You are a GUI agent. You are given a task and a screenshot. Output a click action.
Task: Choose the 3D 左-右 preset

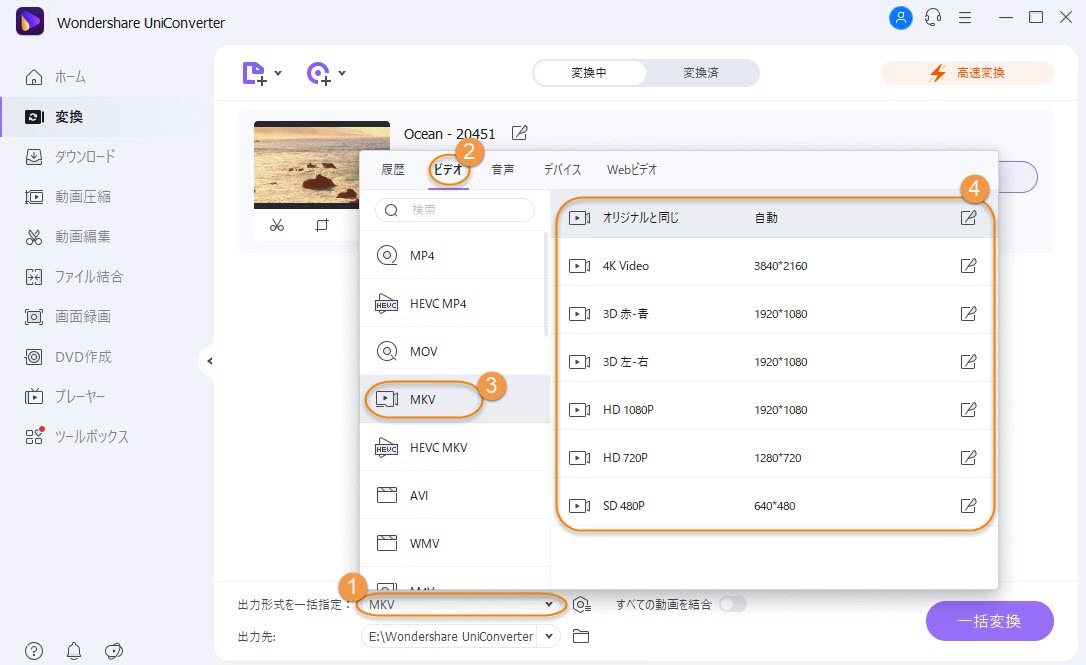[775, 362]
